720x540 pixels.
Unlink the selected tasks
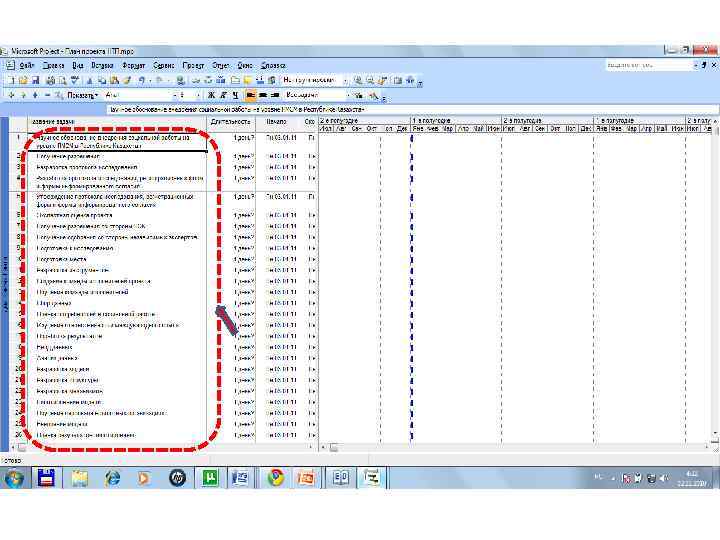tap(208, 80)
